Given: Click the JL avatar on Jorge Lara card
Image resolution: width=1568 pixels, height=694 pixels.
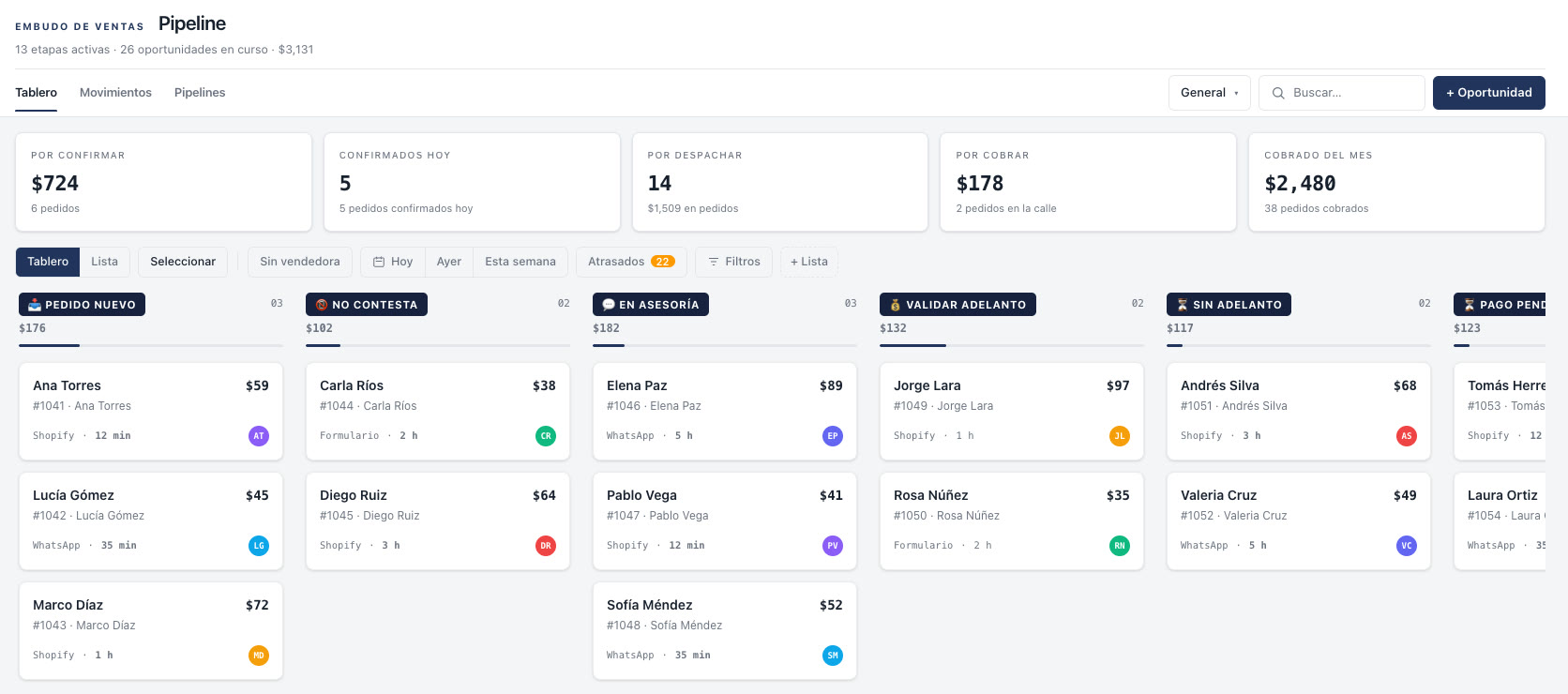Looking at the screenshot, I should click(1120, 435).
